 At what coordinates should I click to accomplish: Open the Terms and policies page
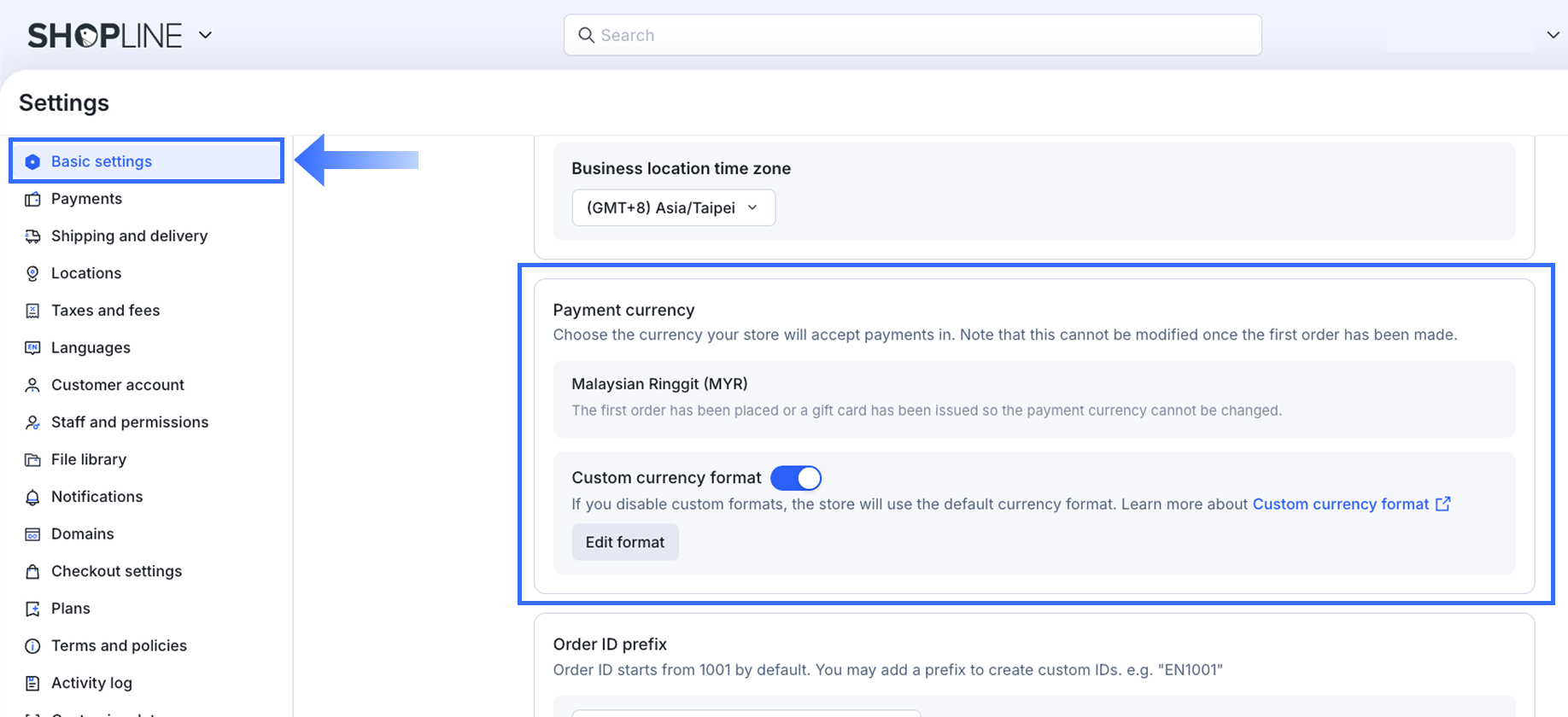pos(119,645)
